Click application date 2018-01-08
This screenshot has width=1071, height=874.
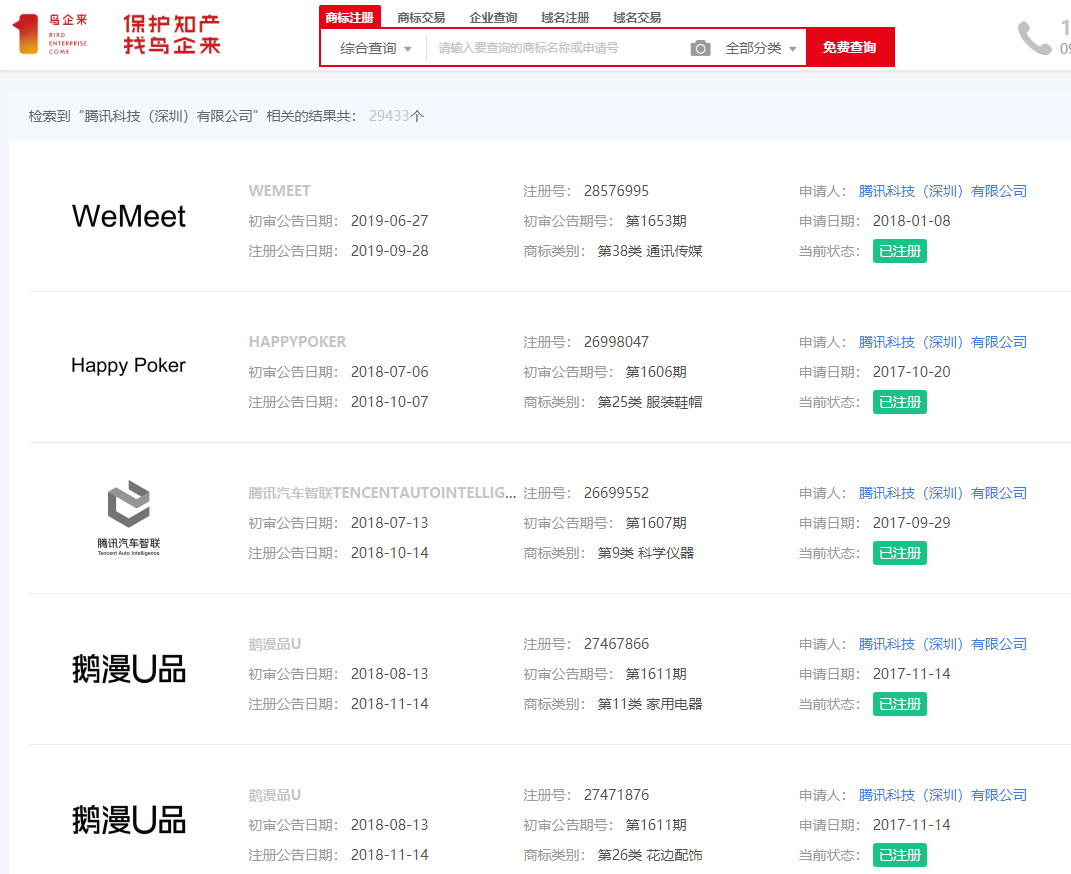click(911, 221)
